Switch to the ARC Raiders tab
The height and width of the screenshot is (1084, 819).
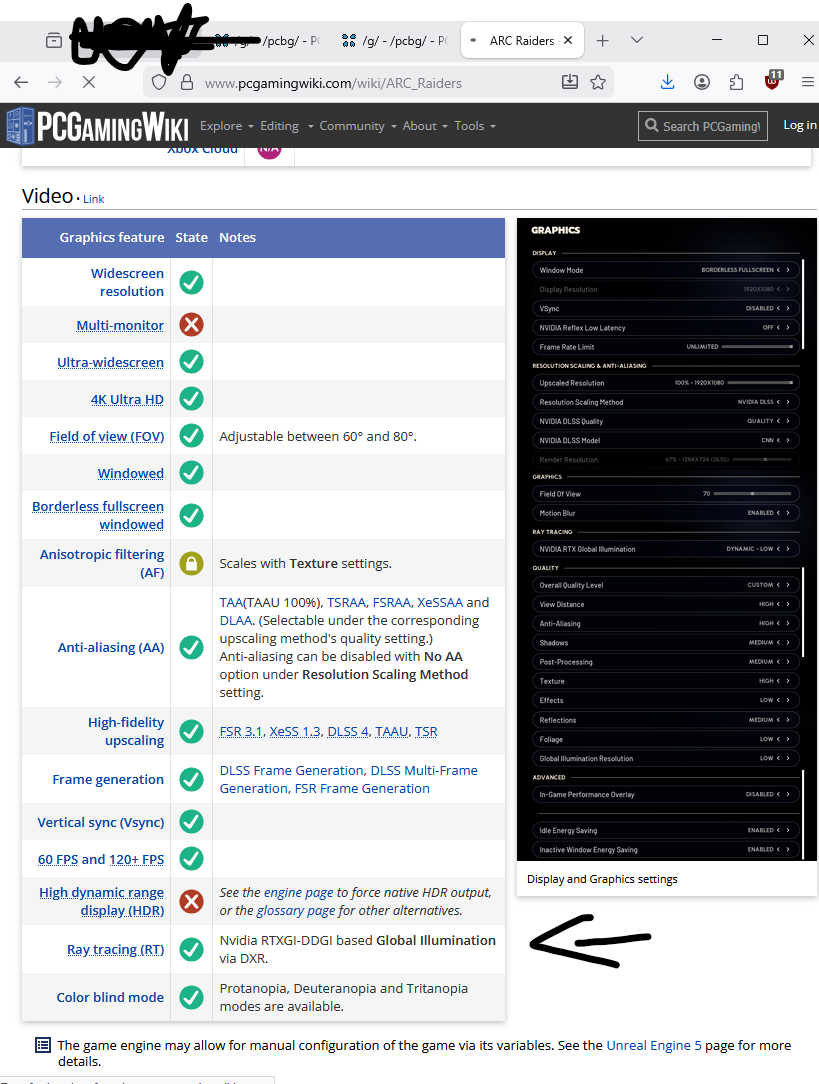click(x=523, y=41)
